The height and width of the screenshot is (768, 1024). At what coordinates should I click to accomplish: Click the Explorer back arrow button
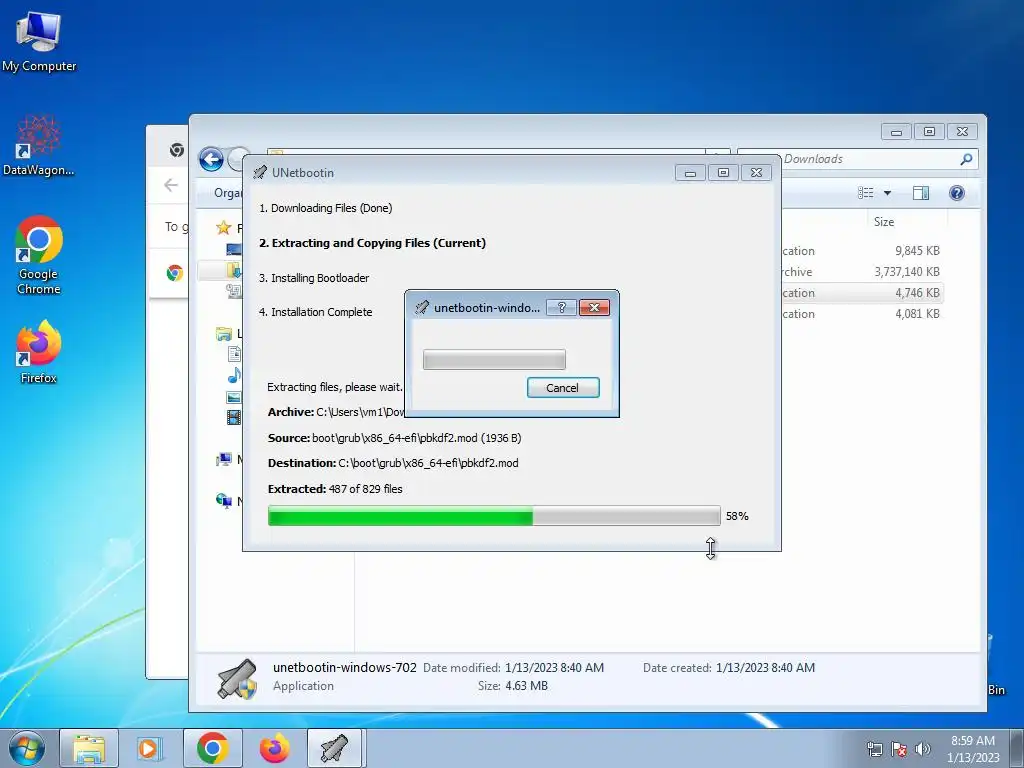pyautogui.click(x=212, y=159)
